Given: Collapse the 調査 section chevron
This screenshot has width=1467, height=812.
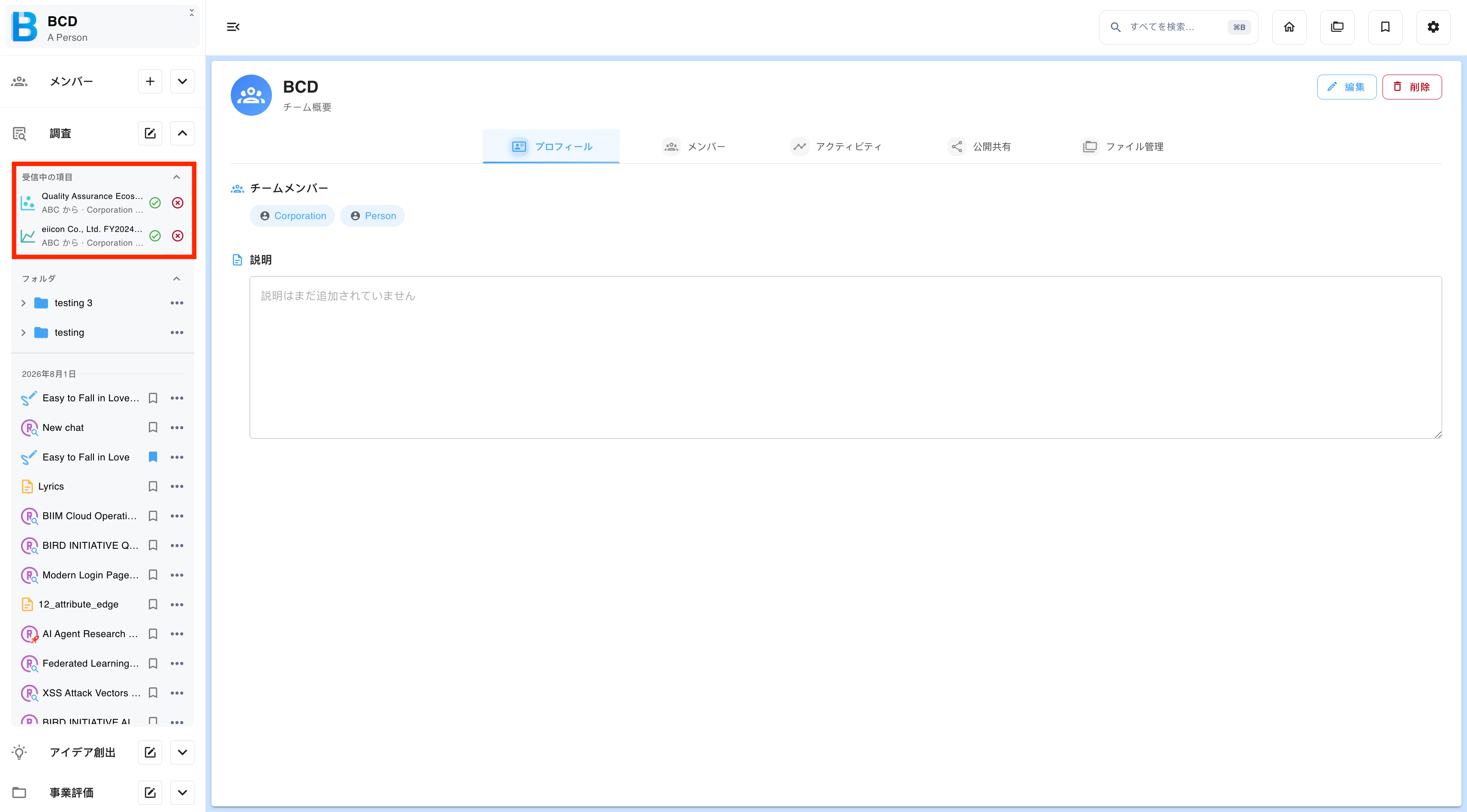Looking at the screenshot, I should click(182, 133).
